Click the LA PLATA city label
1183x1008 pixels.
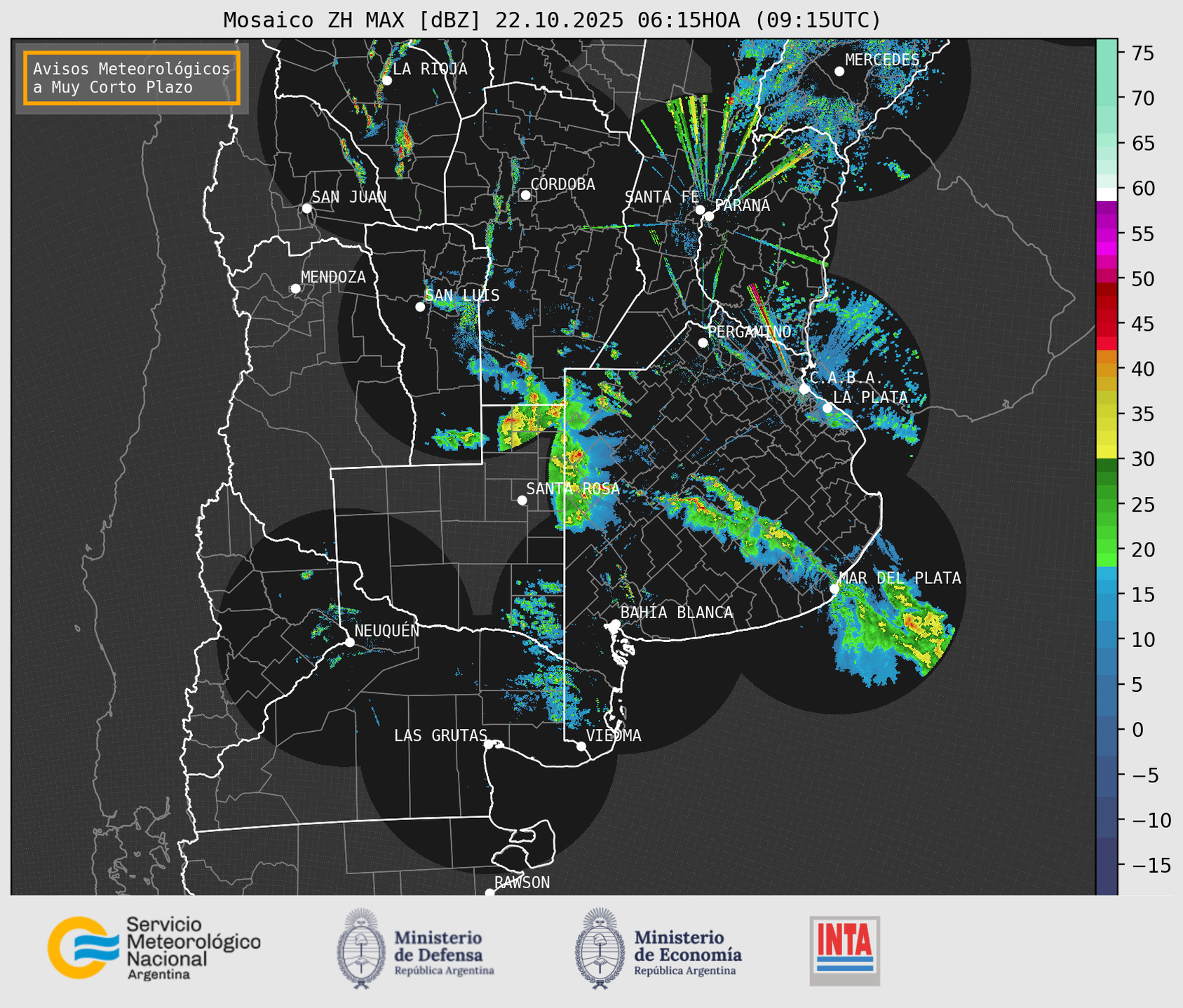click(870, 397)
